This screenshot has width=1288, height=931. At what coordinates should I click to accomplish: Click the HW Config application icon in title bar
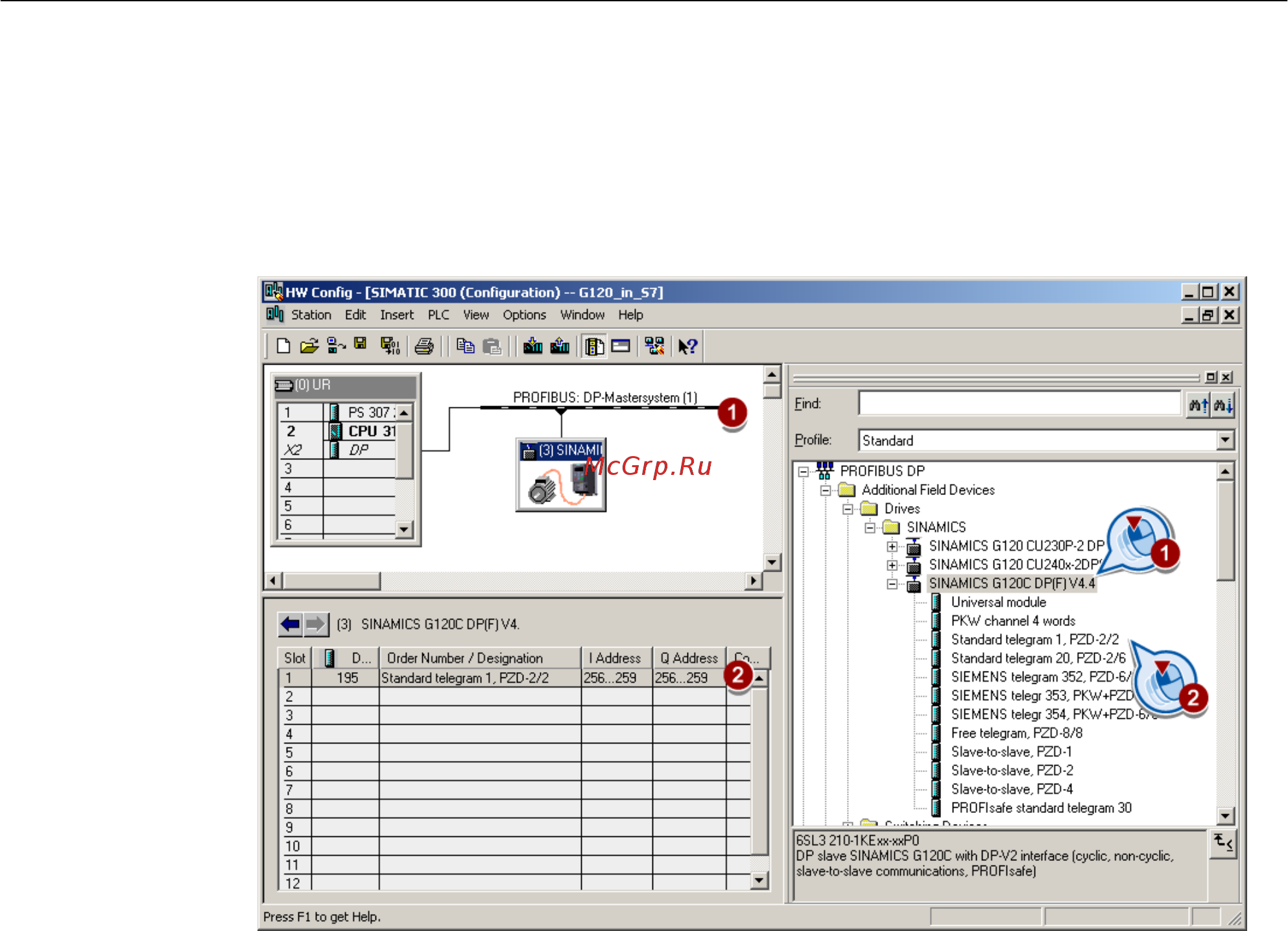[x=274, y=291]
